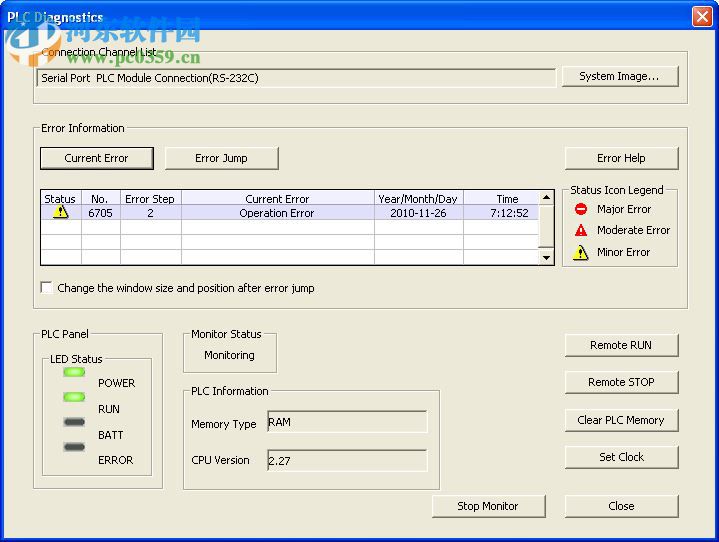The height and width of the screenshot is (542, 719).
Task: Click the ERROR LED indicator
Action: [x=74, y=447]
